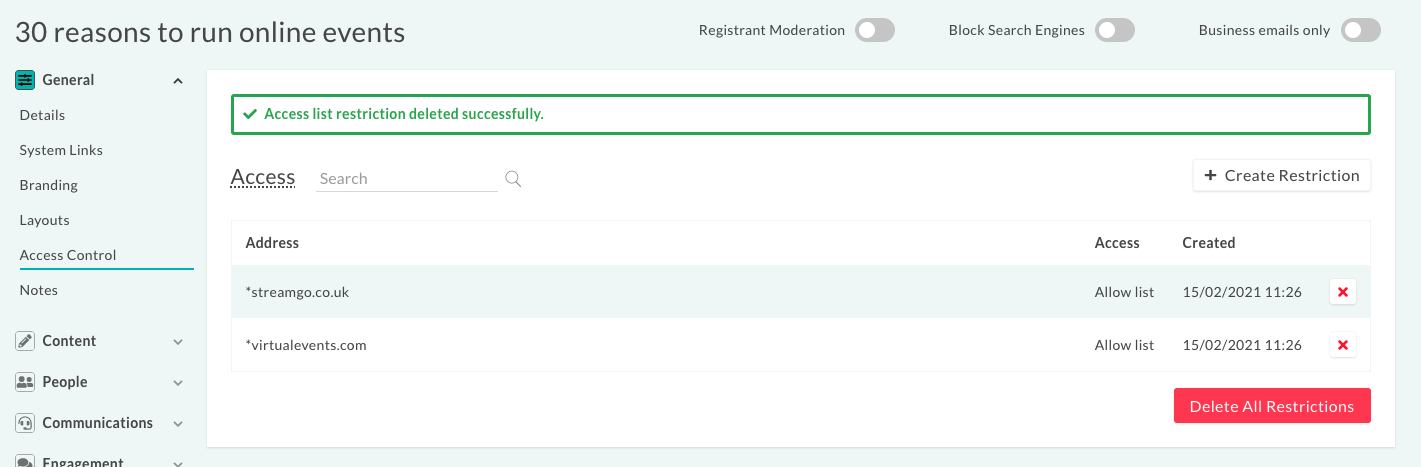Click the search magnifier icon
Image resolution: width=1421 pixels, height=467 pixels.
coord(513,179)
